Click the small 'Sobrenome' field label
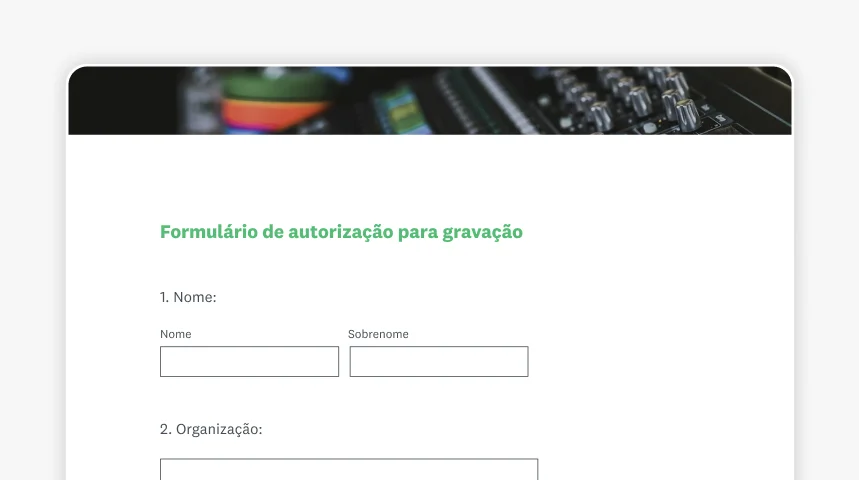This screenshot has width=859, height=480. [x=378, y=334]
